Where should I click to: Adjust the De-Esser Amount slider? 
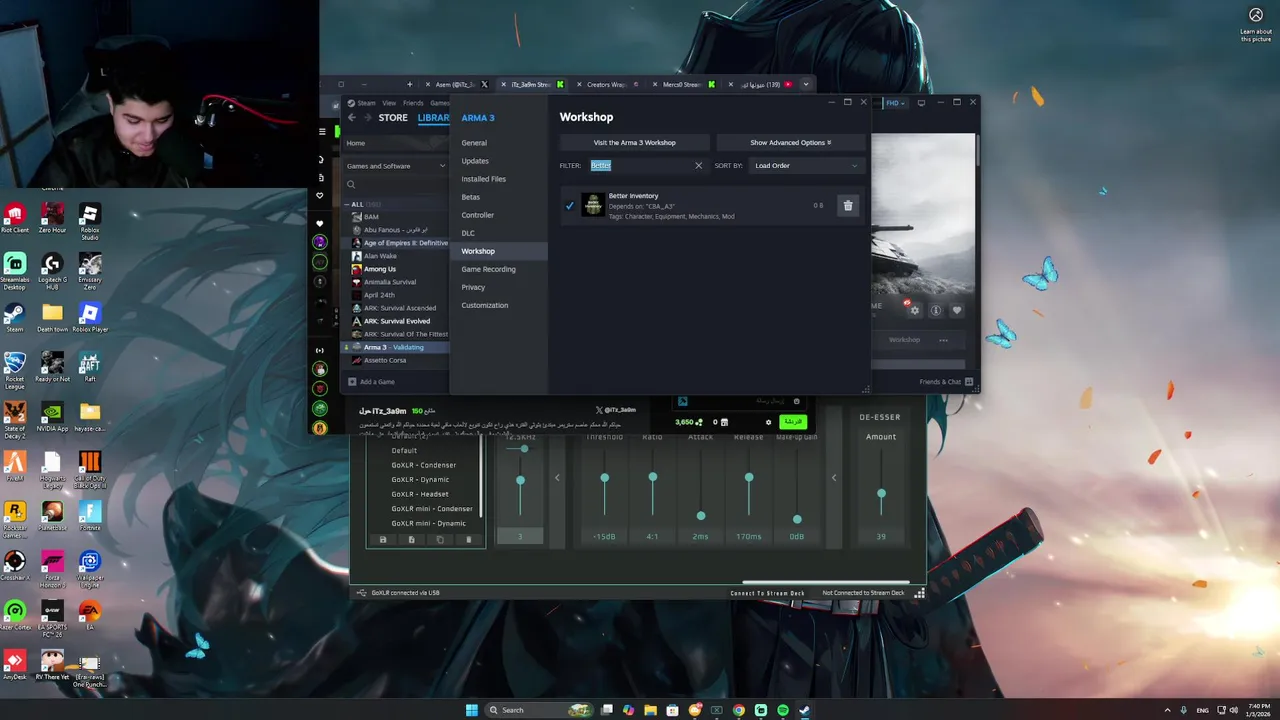[881, 494]
